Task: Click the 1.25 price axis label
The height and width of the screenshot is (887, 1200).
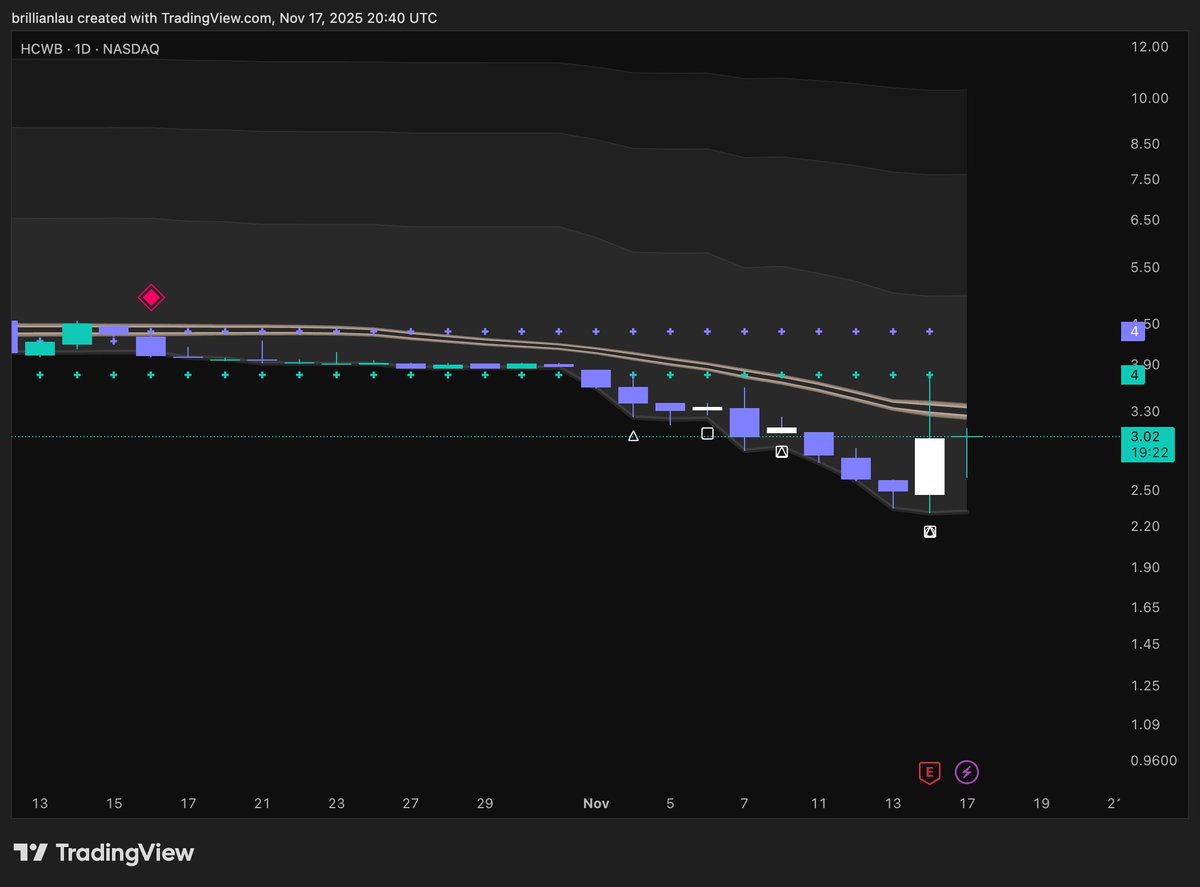Action: click(1145, 685)
